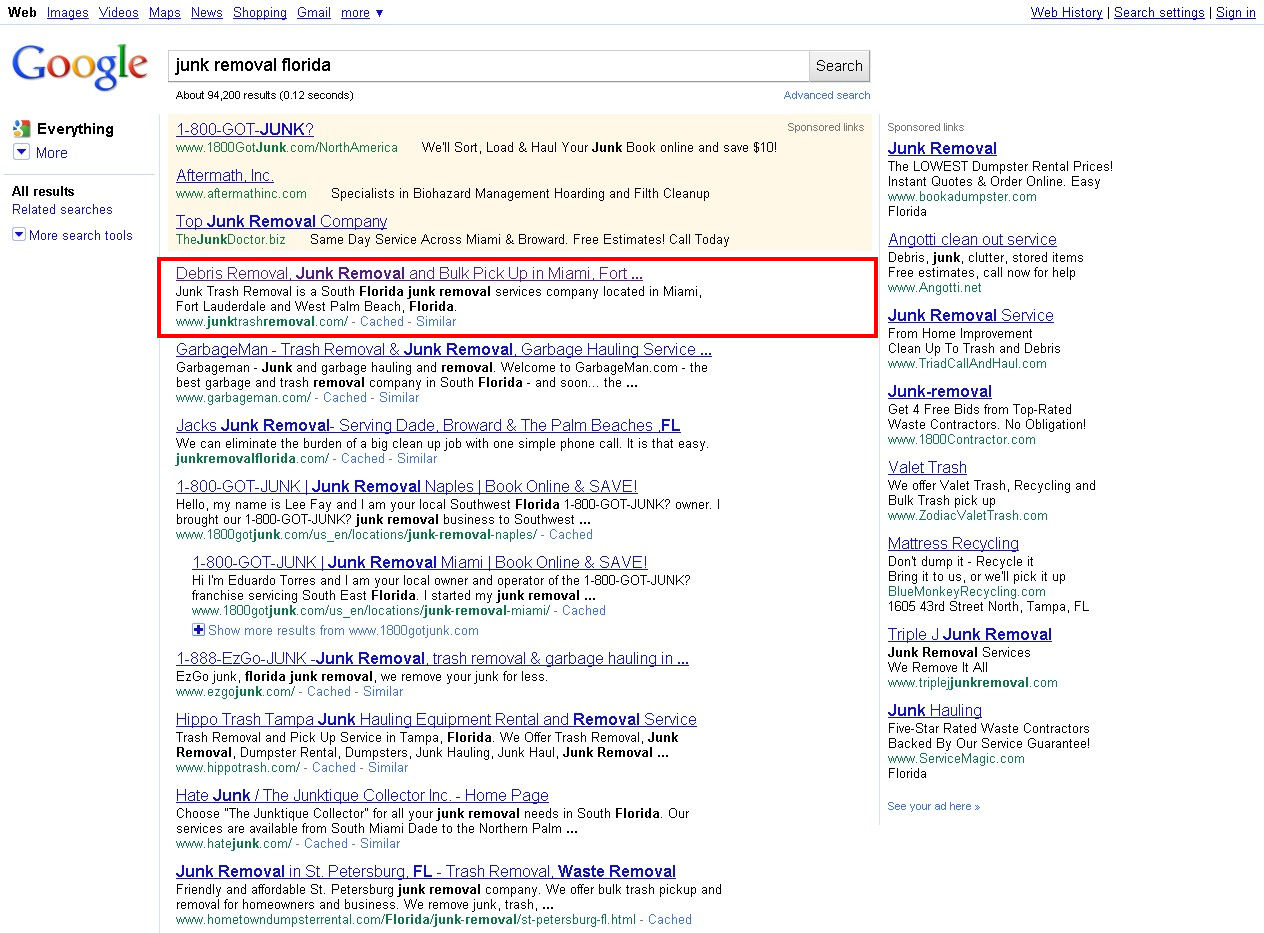The width and height of the screenshot is (1264, 933).
Task: Click the Search button
Action: [x=839, y=66]
